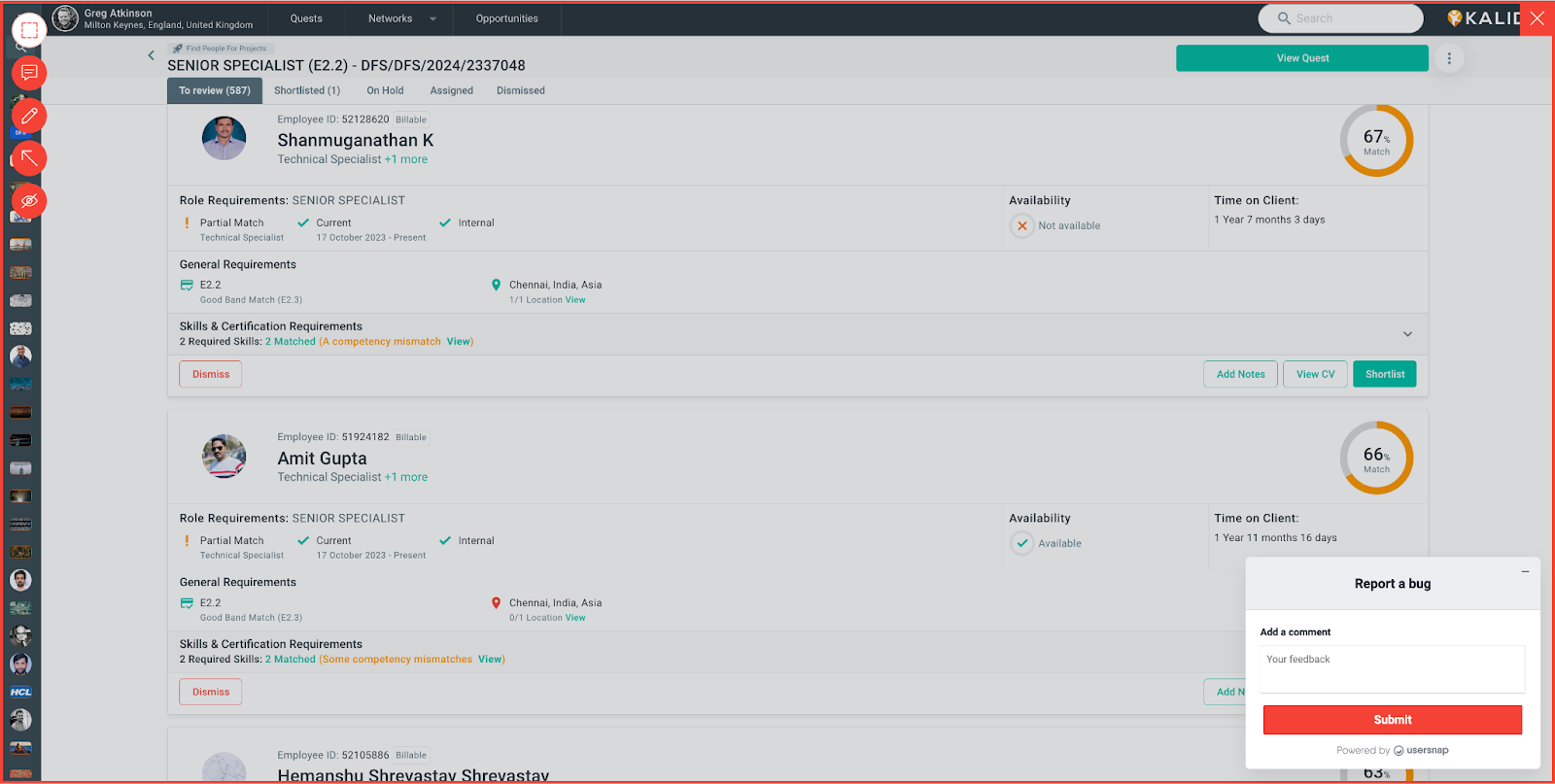The width and height of the screenshot is (1555, 784).
Task: Dismiss the Amit Gupta candidate
Action: [x=211, y=692]
